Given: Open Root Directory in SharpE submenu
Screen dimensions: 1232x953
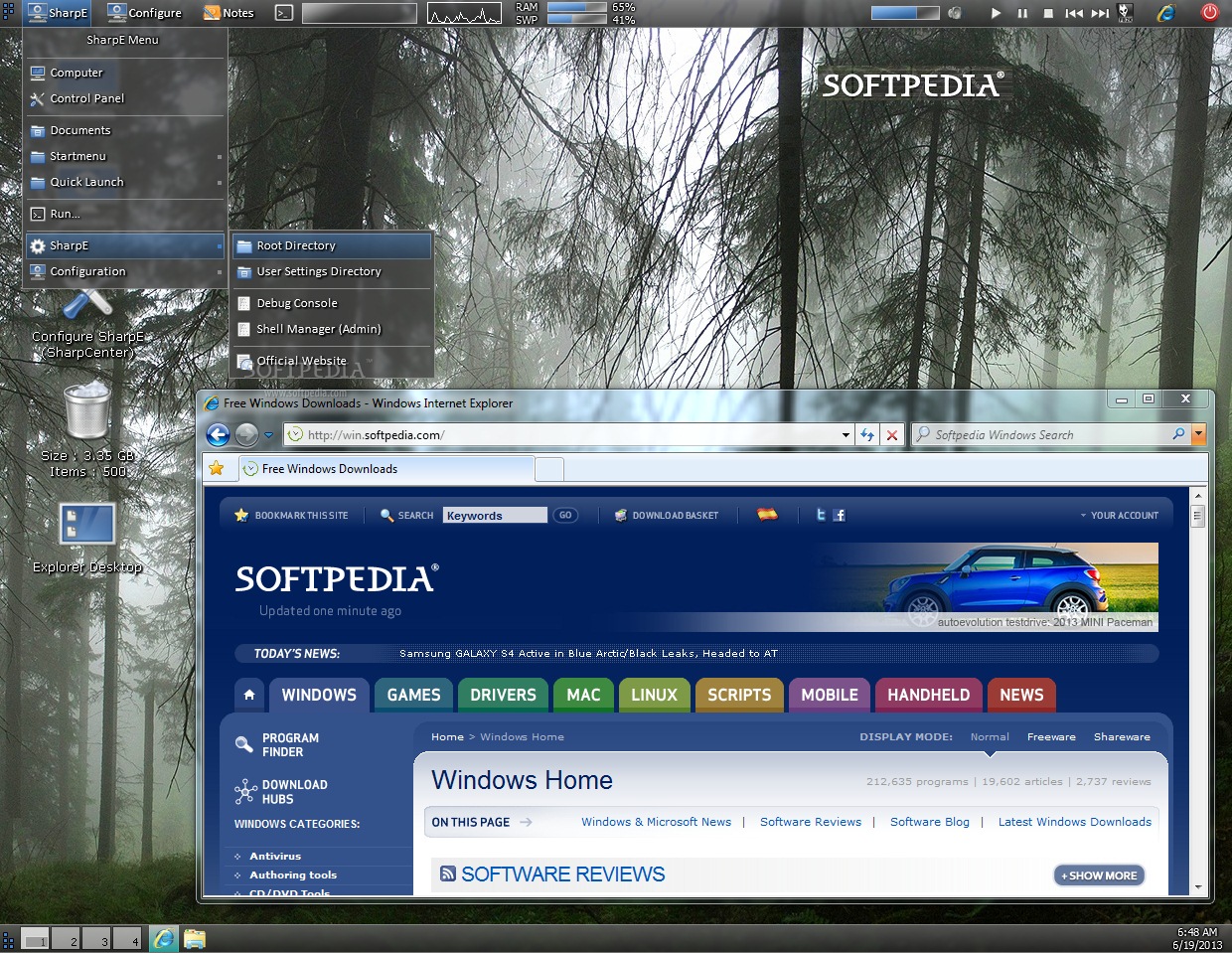Looking at the screenshot, I should [x=332, y=245].
